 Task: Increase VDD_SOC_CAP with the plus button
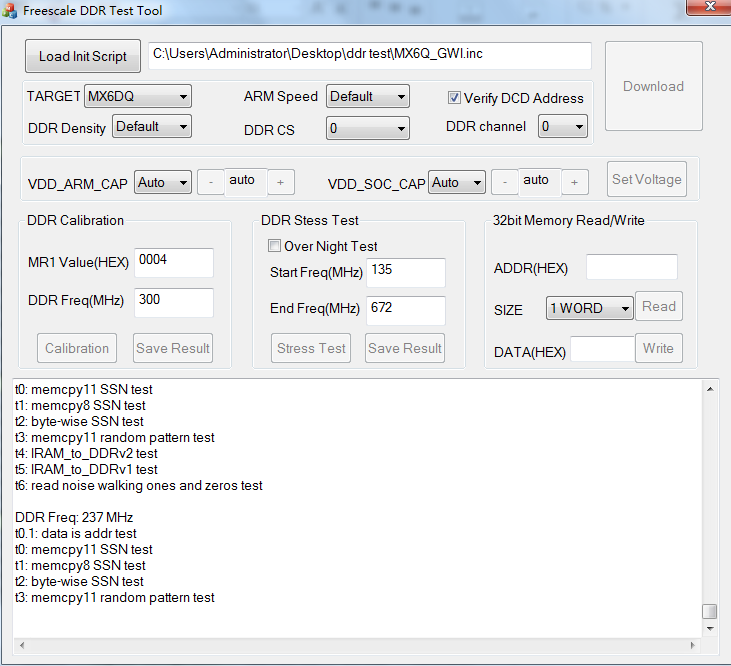click(x=574, y=182)
